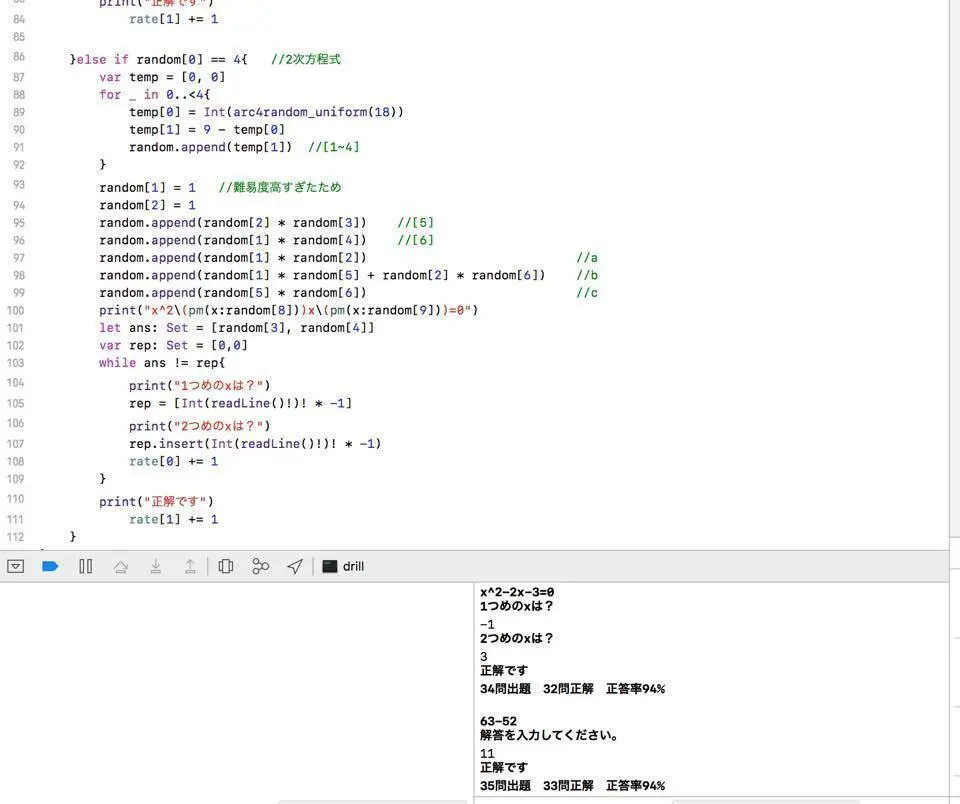Set a breakpoint on gutter line 112
The image size is (960, 804).
point(16,537)
